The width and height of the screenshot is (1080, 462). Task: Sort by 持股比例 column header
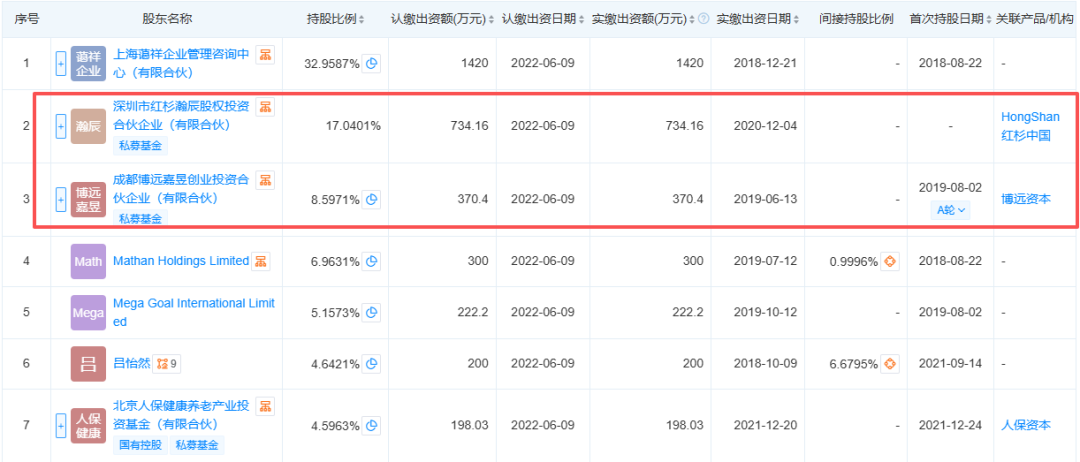335,19
